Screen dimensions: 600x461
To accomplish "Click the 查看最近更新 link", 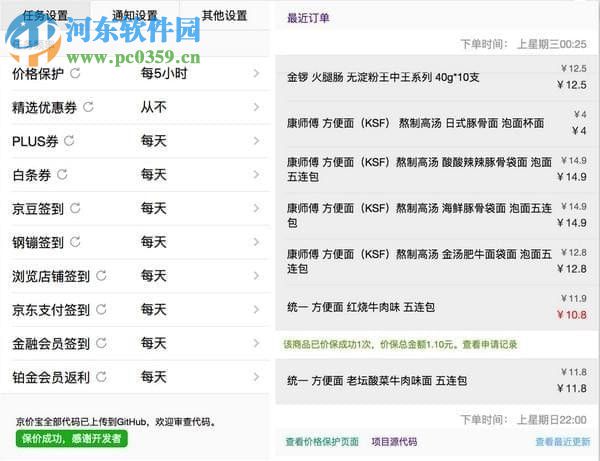I will 562,442.
